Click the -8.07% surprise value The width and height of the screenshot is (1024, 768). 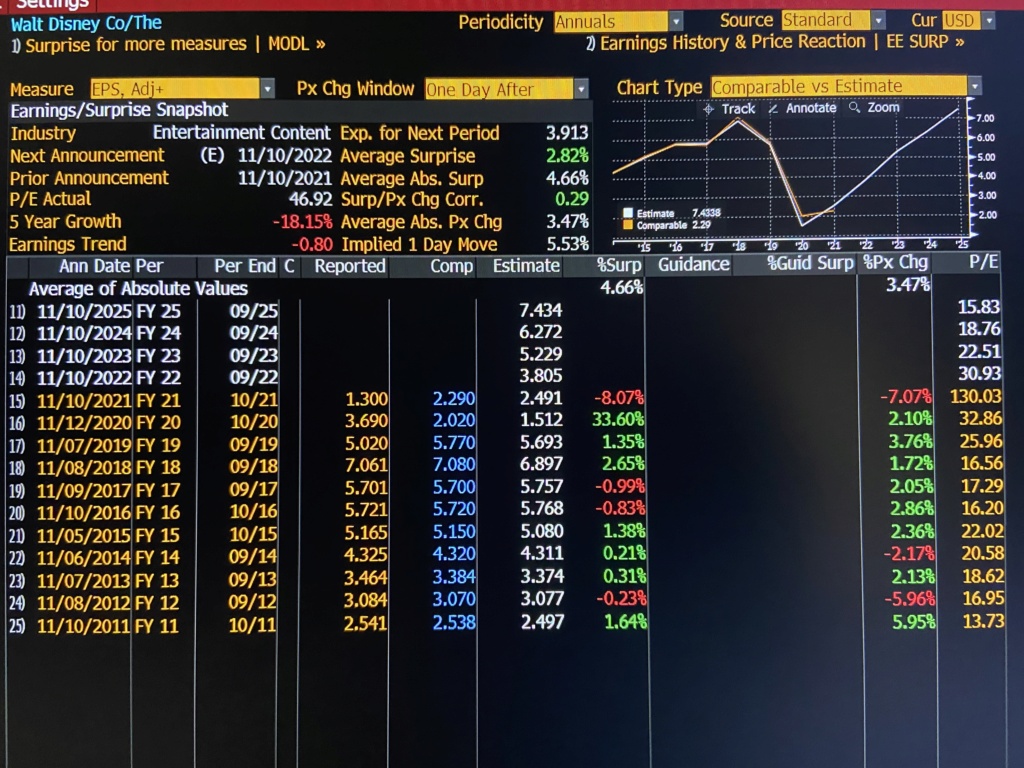pos(618,397)
